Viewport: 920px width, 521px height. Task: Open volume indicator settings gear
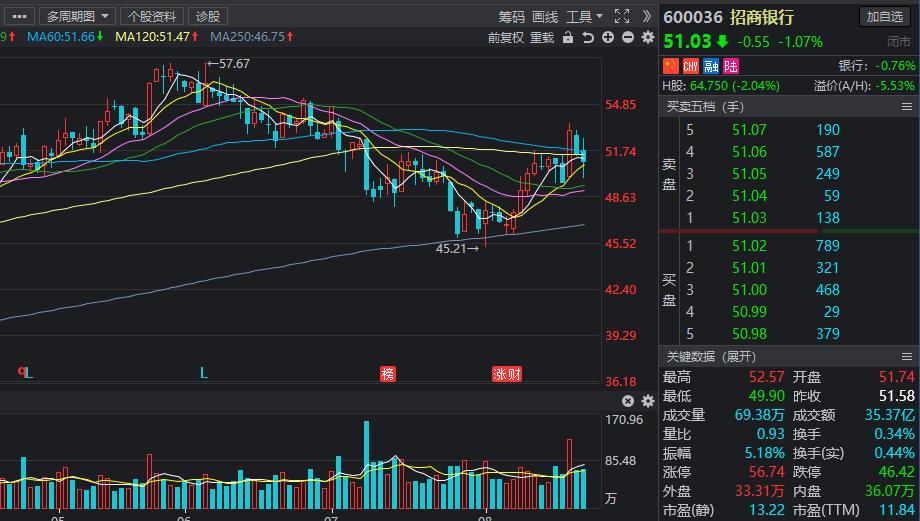pyautogui.click(x=648, y=401)
